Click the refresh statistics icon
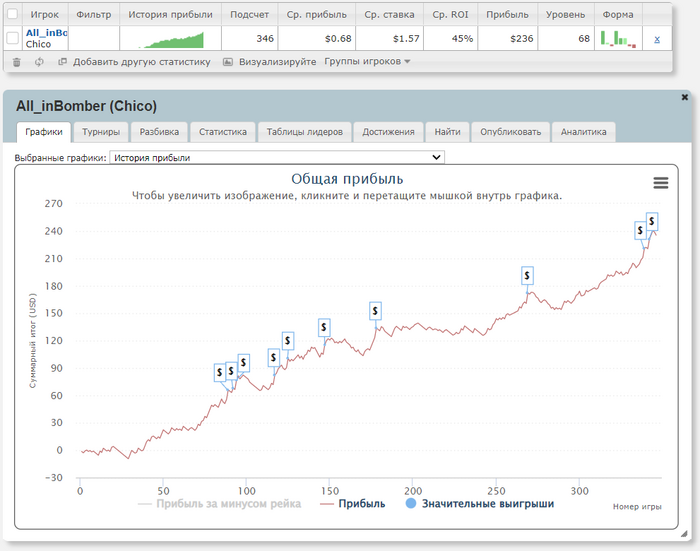 tap(39, 62)
